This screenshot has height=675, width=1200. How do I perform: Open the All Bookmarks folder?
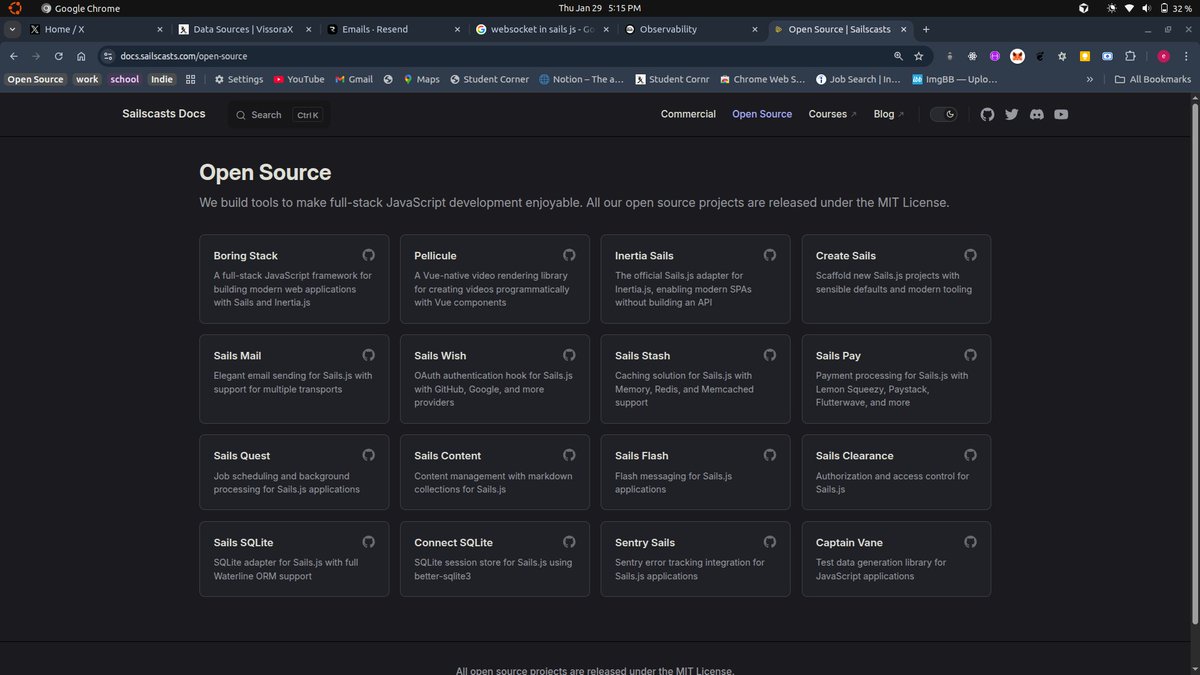[1153, 79]
